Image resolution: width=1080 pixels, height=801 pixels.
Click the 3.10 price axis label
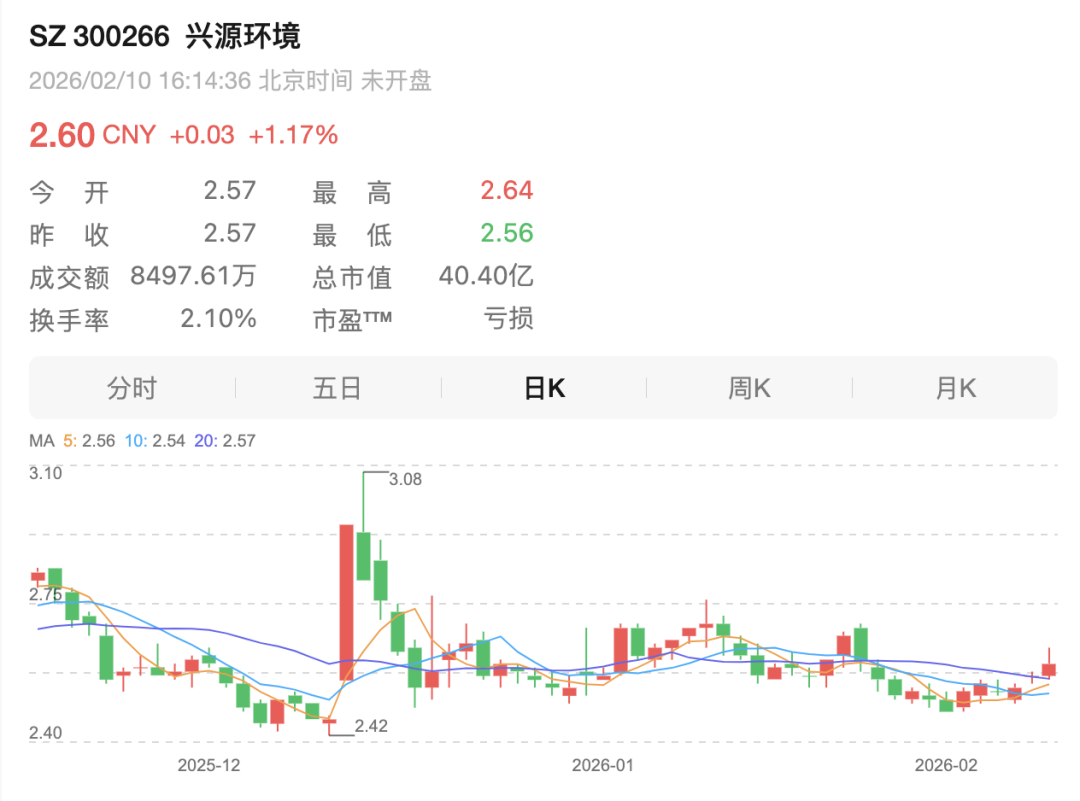(45, 473)
